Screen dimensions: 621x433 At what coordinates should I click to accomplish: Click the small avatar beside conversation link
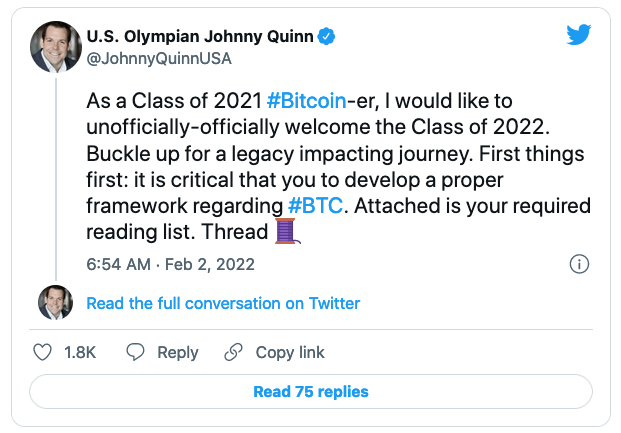(55, 303)
